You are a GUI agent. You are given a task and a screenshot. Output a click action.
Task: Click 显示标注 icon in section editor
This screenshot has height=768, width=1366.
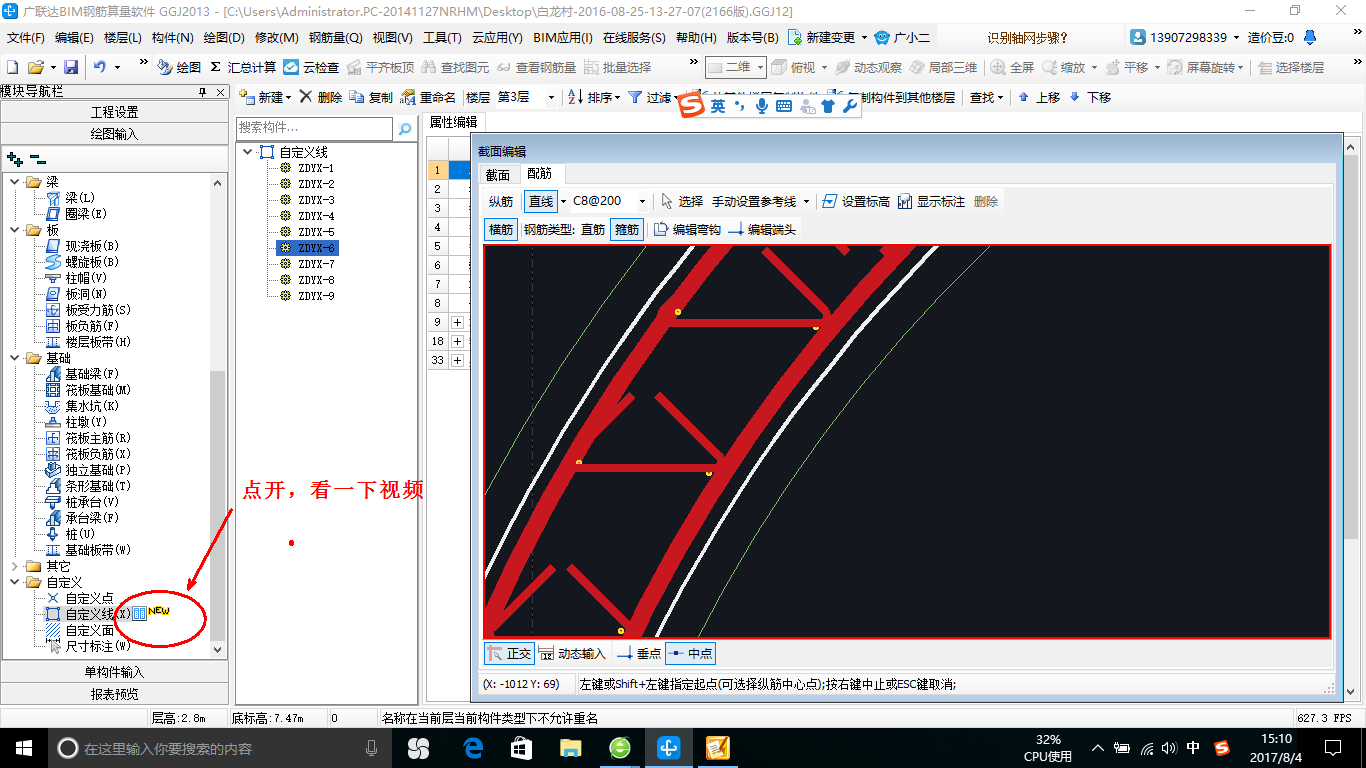tap(931, 201)
